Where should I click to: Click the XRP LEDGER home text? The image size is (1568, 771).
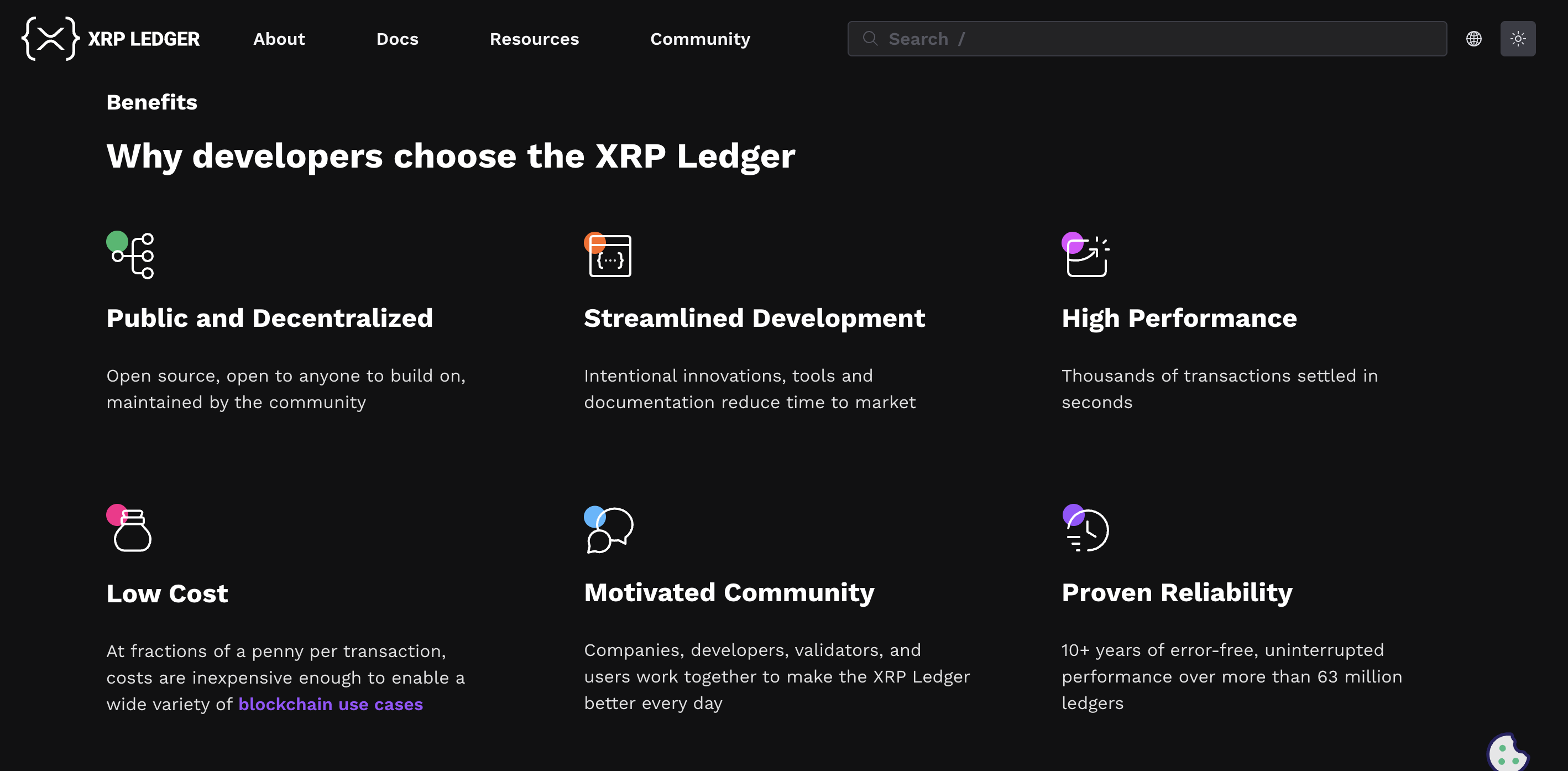coord(144,39)
